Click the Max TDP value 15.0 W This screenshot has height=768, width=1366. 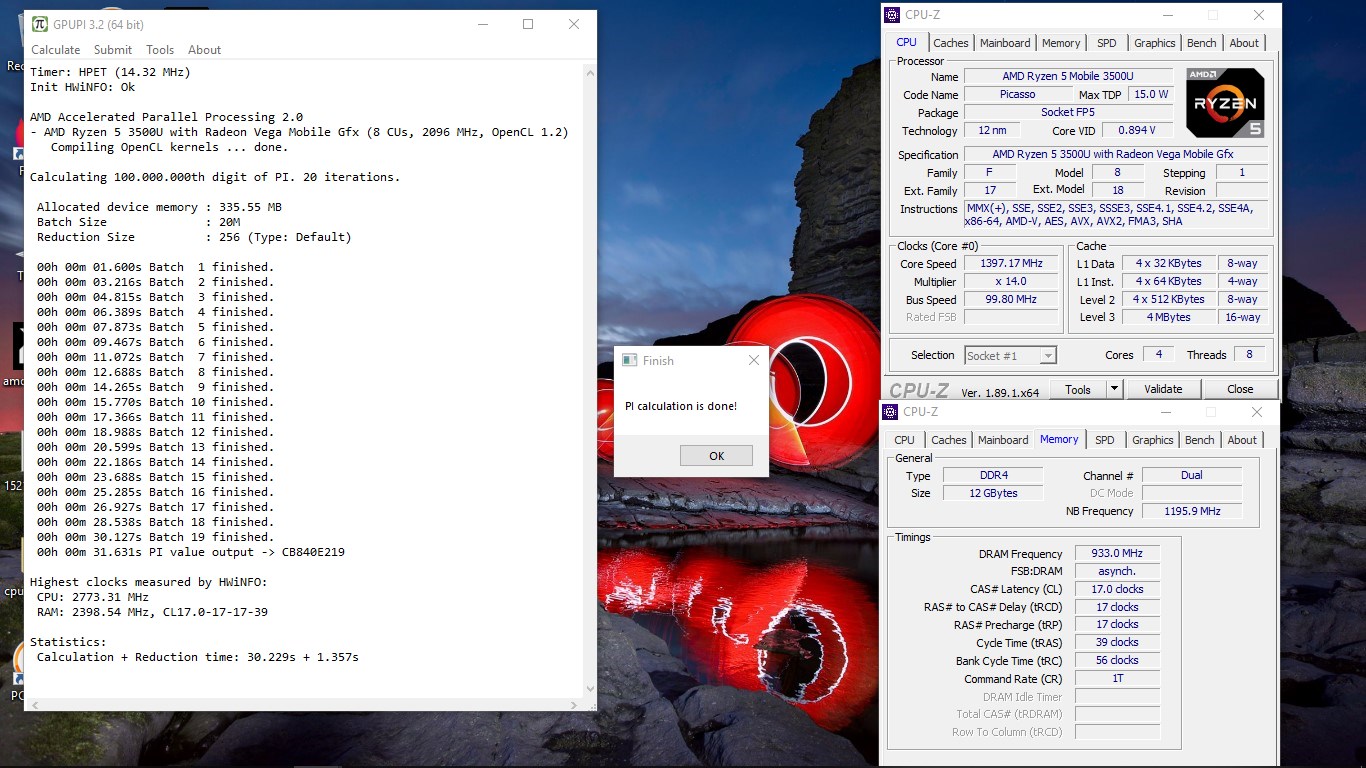[1151, 95]
